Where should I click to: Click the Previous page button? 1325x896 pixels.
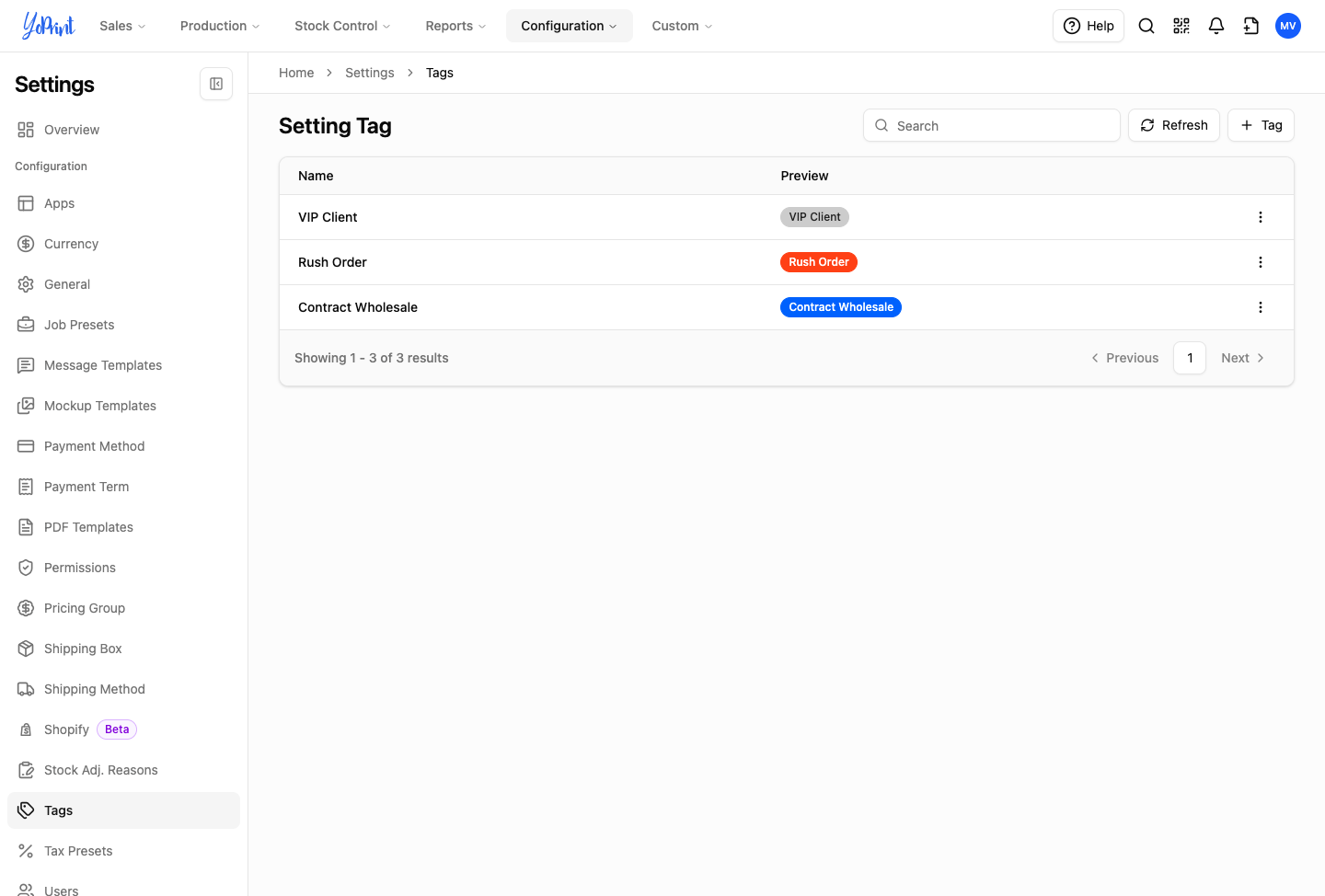(x=1124, y=358)
